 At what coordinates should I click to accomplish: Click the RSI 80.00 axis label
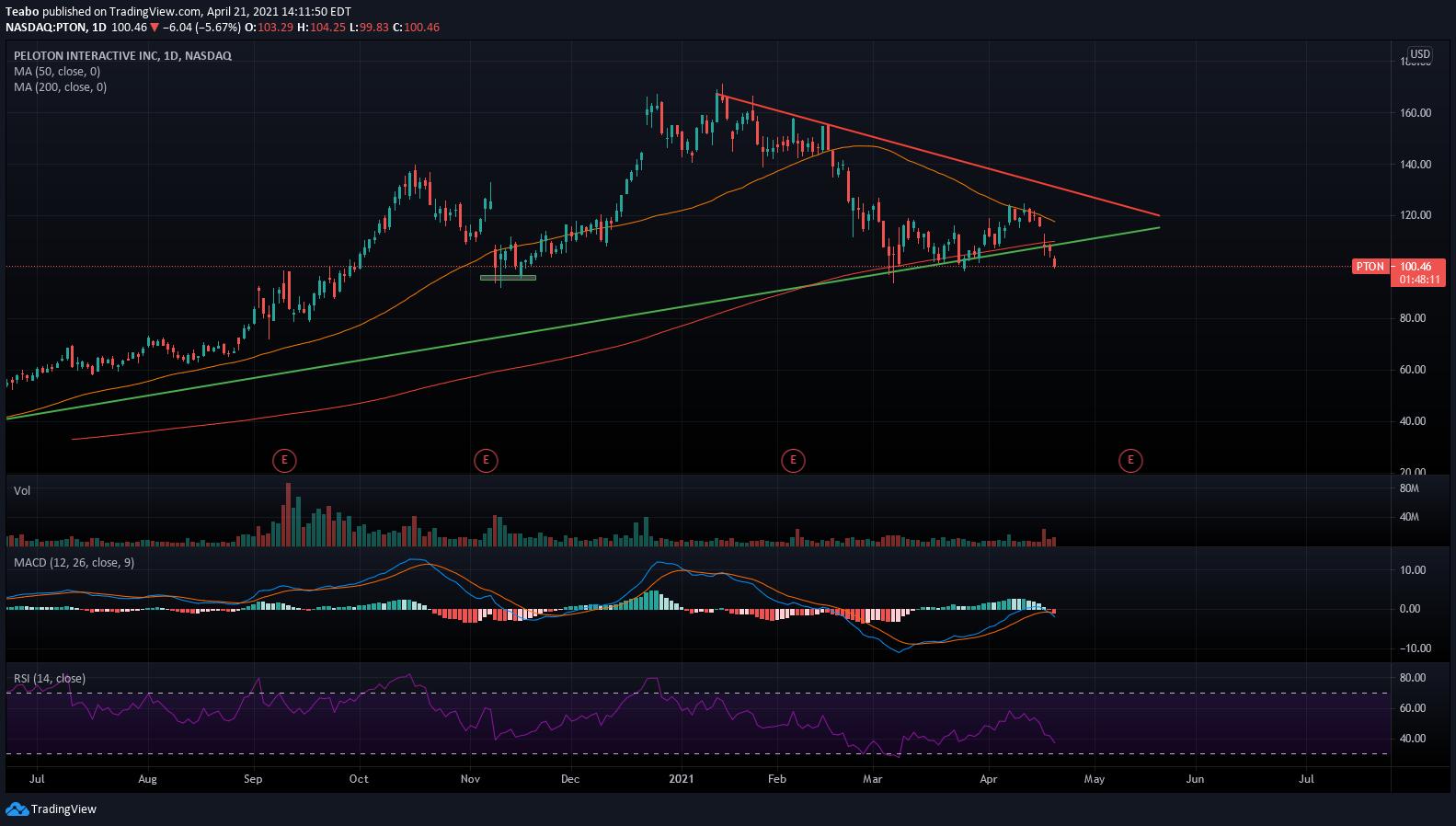pos(1413,678)
